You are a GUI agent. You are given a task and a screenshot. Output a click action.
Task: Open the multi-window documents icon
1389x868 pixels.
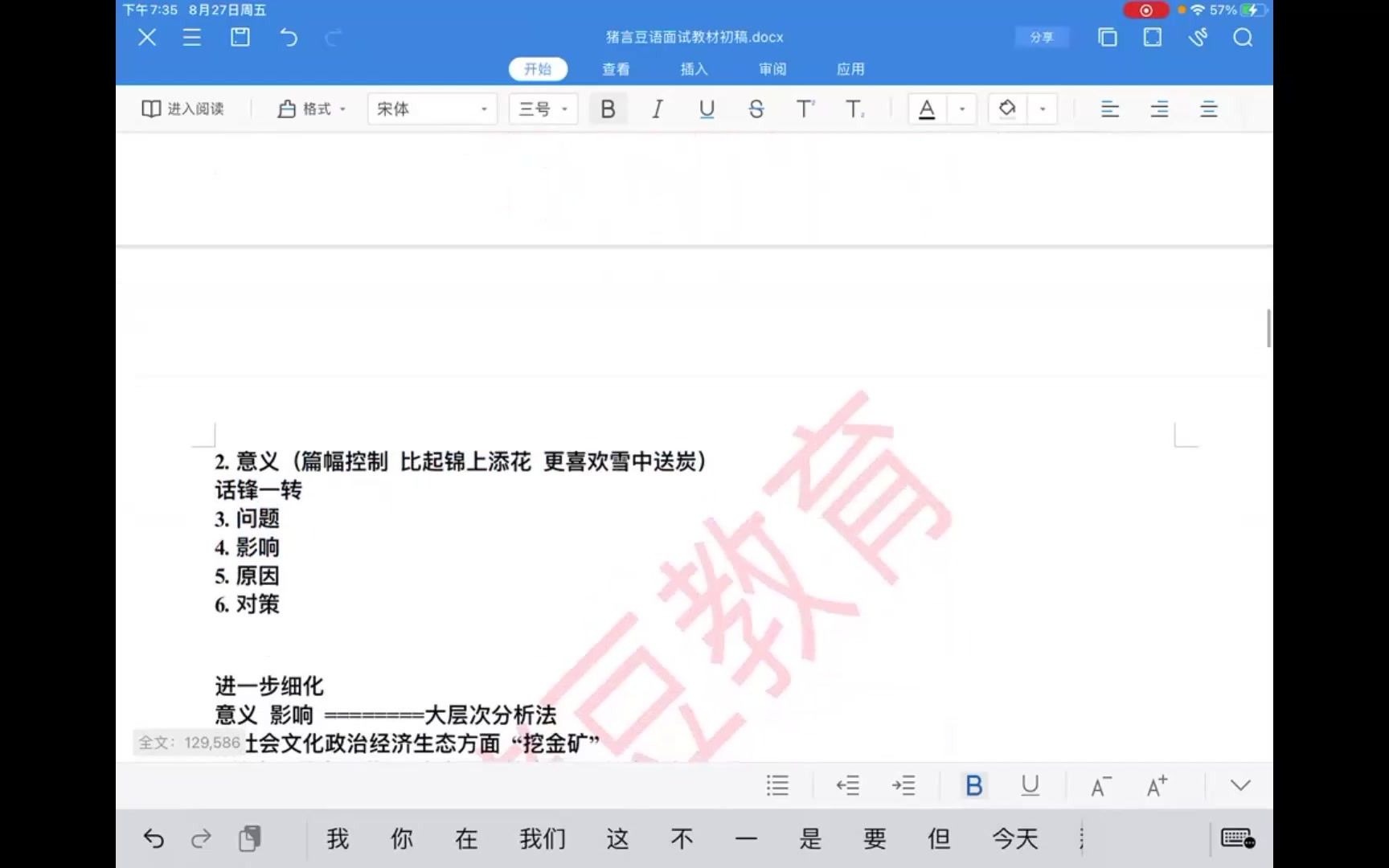[1108, 37]
